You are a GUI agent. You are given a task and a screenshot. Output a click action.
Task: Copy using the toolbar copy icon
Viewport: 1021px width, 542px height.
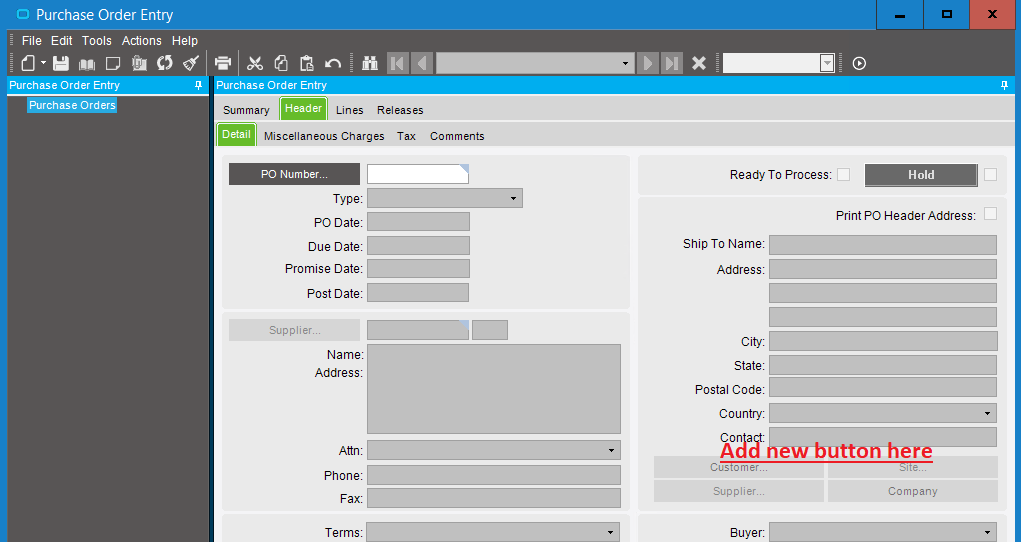[x=281, y=63]
